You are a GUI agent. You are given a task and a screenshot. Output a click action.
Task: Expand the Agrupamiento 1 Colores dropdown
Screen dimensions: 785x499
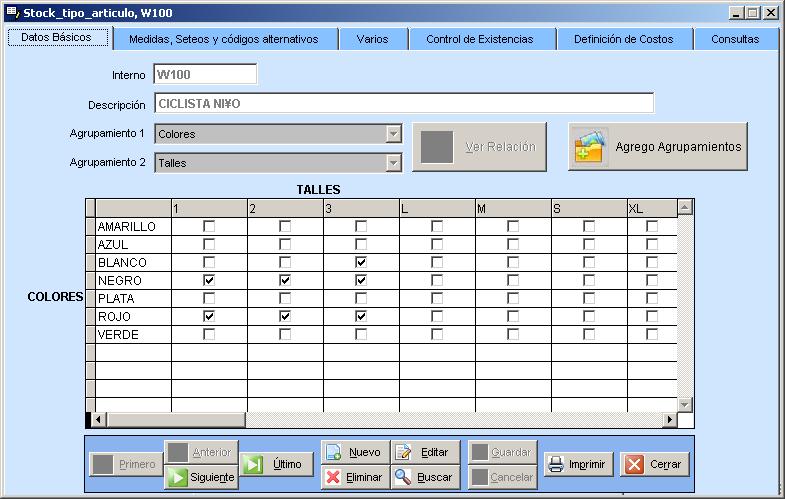[393, 134]
